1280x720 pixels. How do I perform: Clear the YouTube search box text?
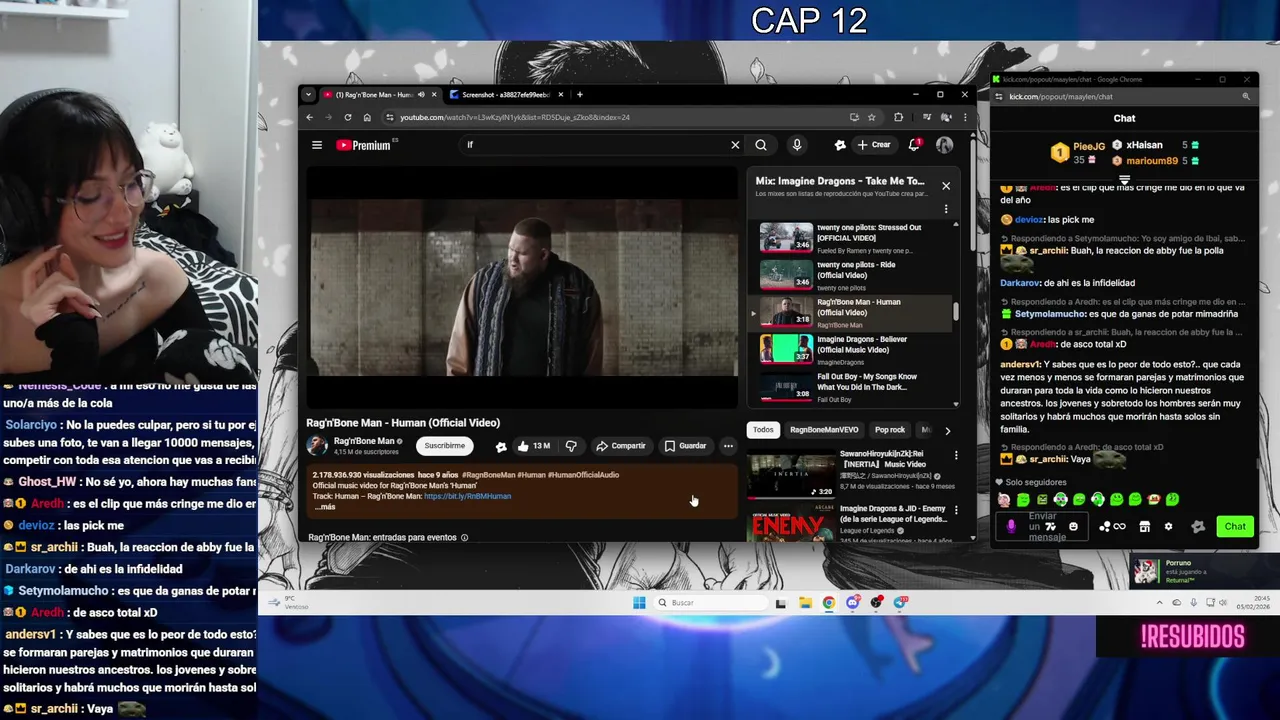pos(735,145)
